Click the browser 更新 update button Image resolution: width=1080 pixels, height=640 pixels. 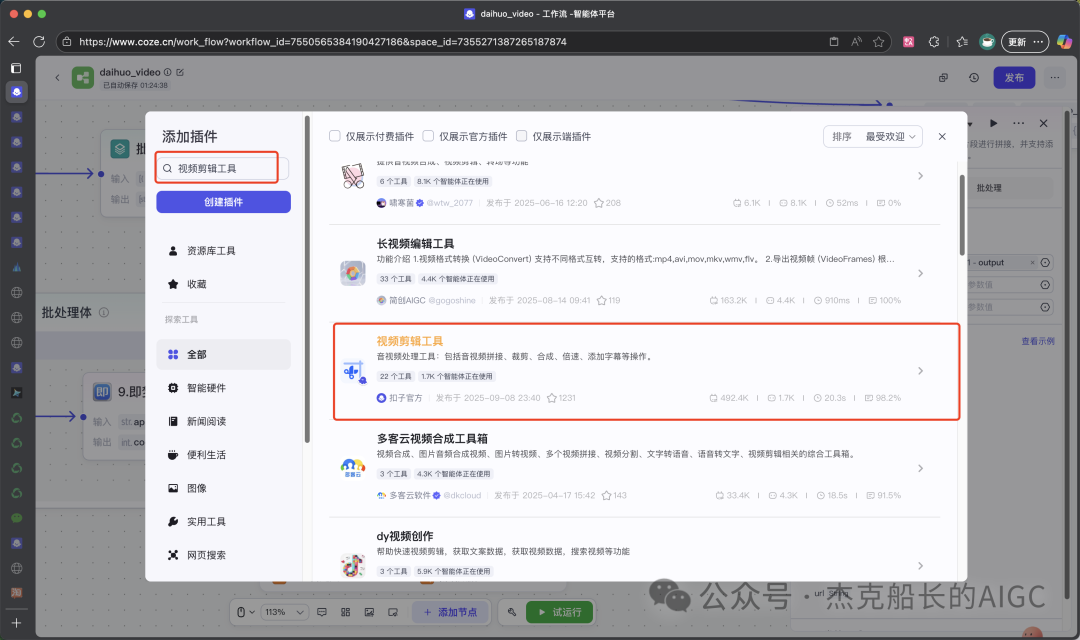pos(1025,41)
